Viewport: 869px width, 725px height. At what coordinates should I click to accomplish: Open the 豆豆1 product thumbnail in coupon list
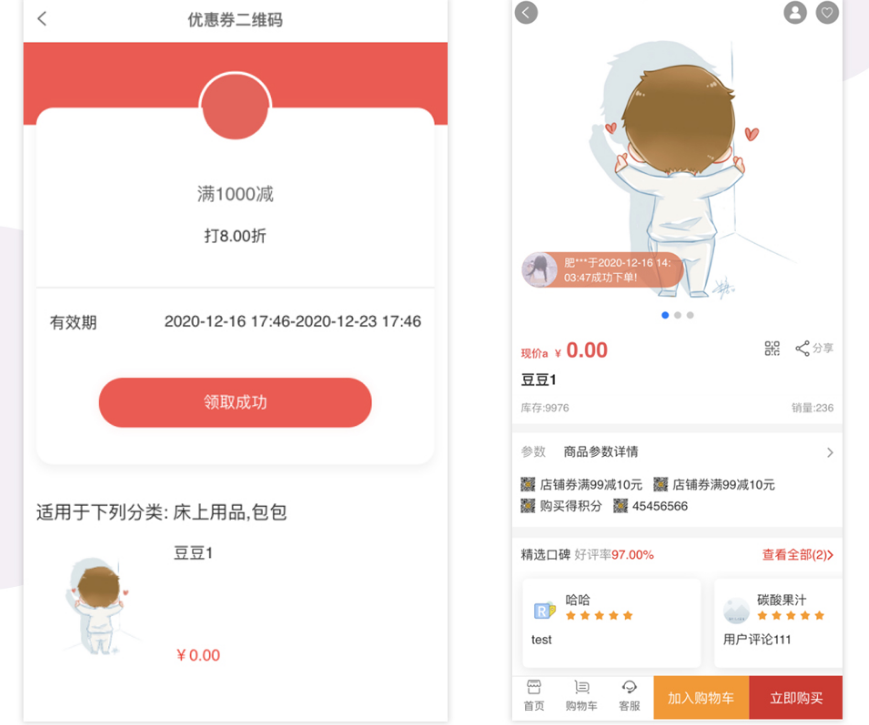(x=99, y=605)
